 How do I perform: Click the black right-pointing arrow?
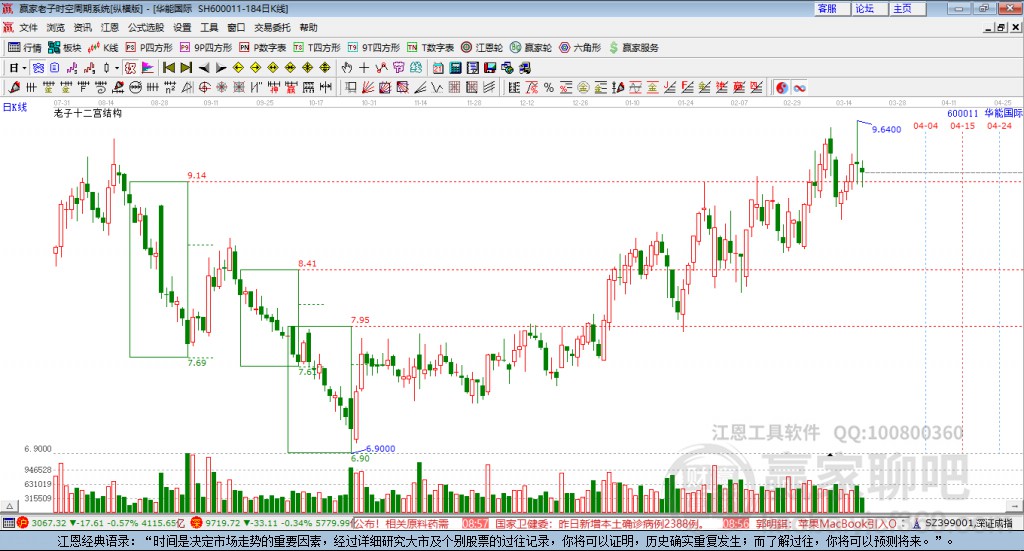point(221,68)
